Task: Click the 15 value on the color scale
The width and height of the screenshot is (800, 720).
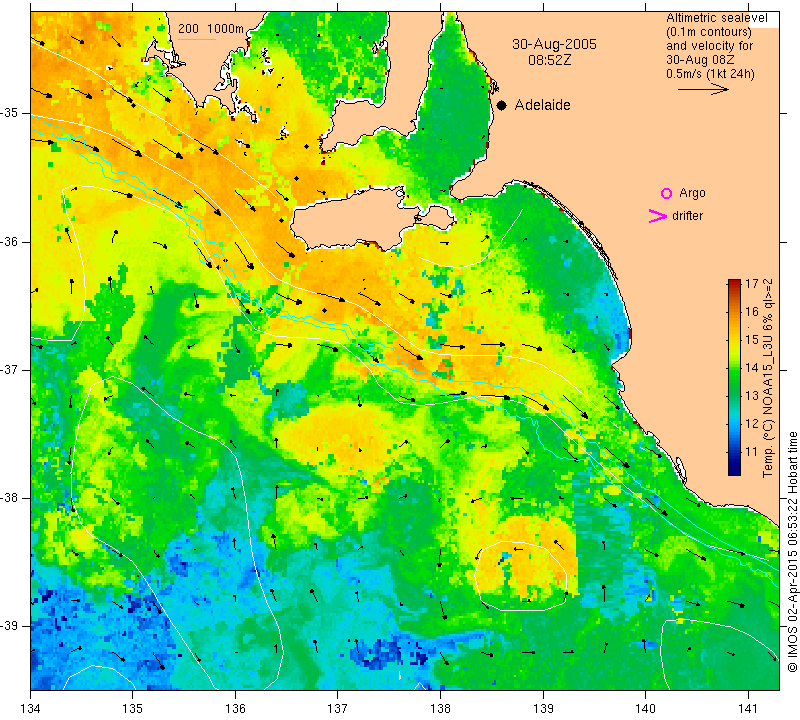Action: (752, 340)
